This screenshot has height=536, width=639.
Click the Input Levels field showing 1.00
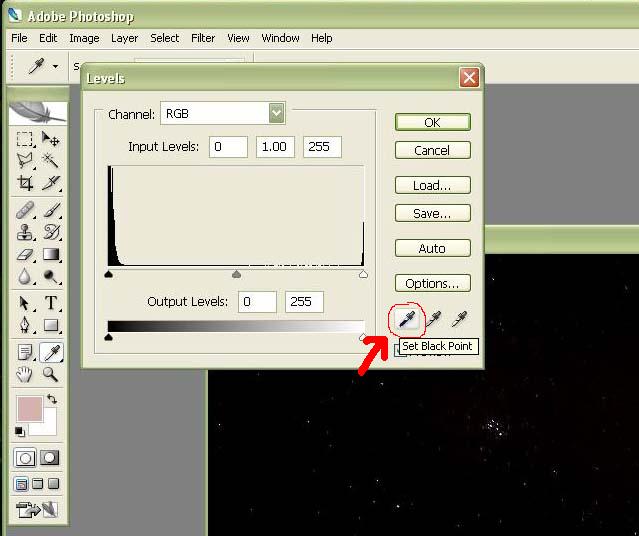coord(275,147)
